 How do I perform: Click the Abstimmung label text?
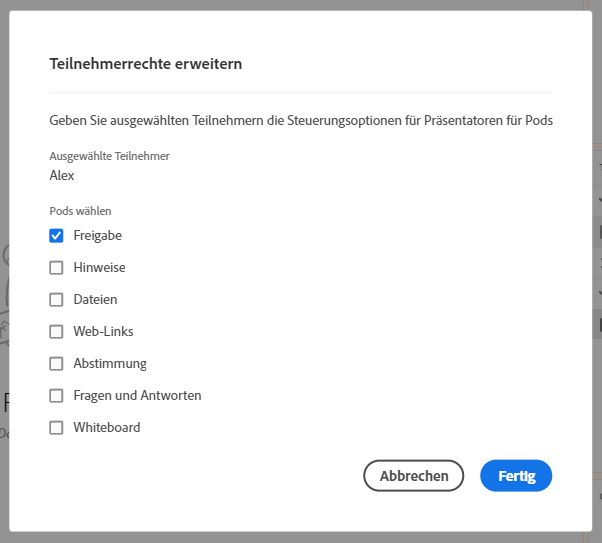point(110,364)
